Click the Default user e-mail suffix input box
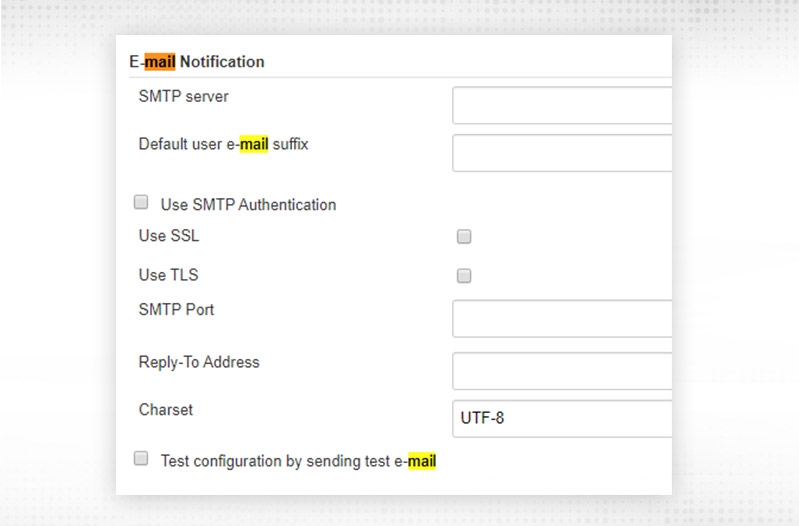This screenshot has height=526, width=799. [561, 154]
